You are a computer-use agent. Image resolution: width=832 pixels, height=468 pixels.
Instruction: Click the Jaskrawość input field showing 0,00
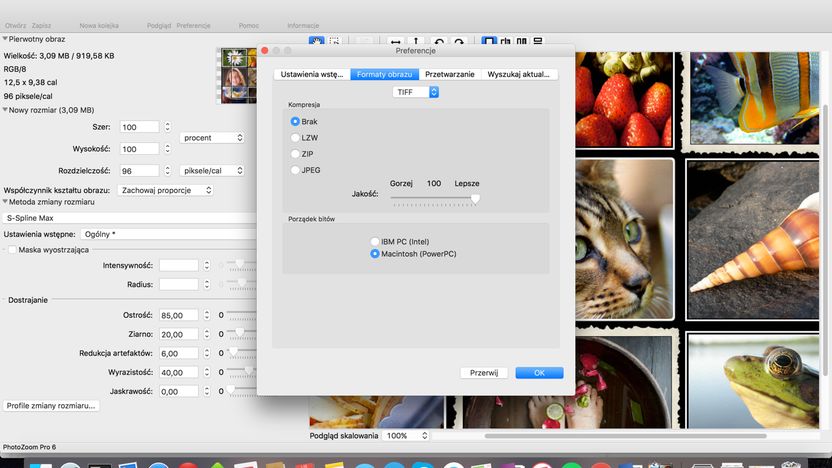[x=179, y=392]
